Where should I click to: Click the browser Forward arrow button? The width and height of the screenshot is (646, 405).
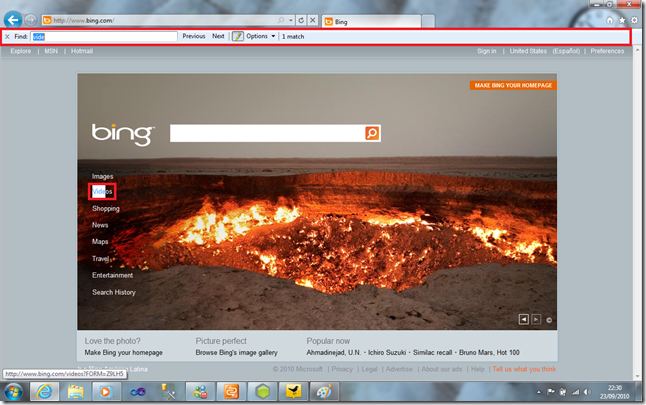[x=30, y=20]
